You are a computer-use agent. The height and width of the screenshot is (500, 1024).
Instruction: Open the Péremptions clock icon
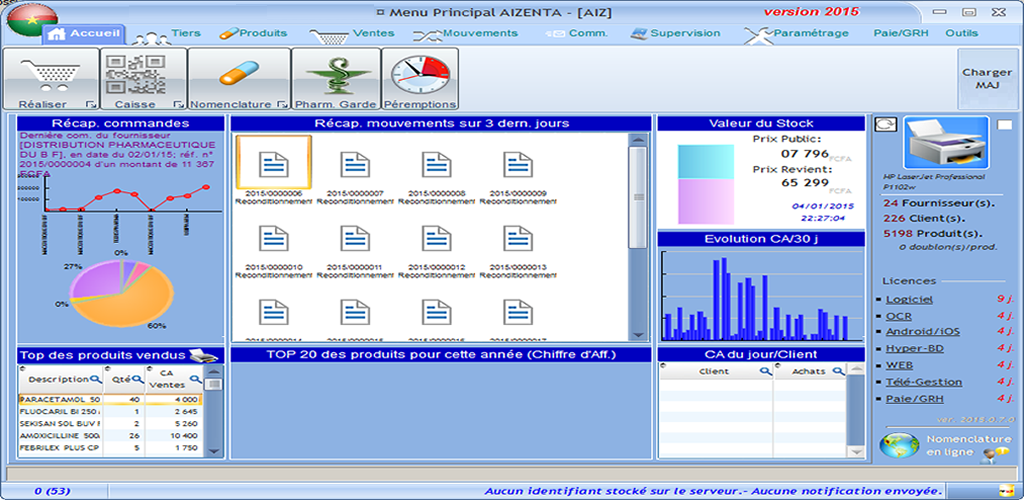pos(420,73)
